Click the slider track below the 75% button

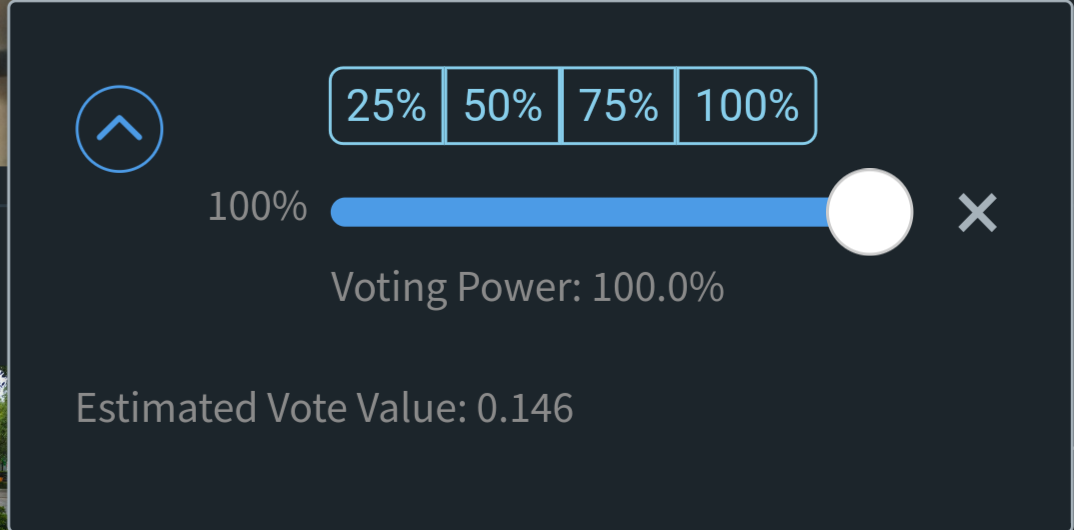coord(619,212)
